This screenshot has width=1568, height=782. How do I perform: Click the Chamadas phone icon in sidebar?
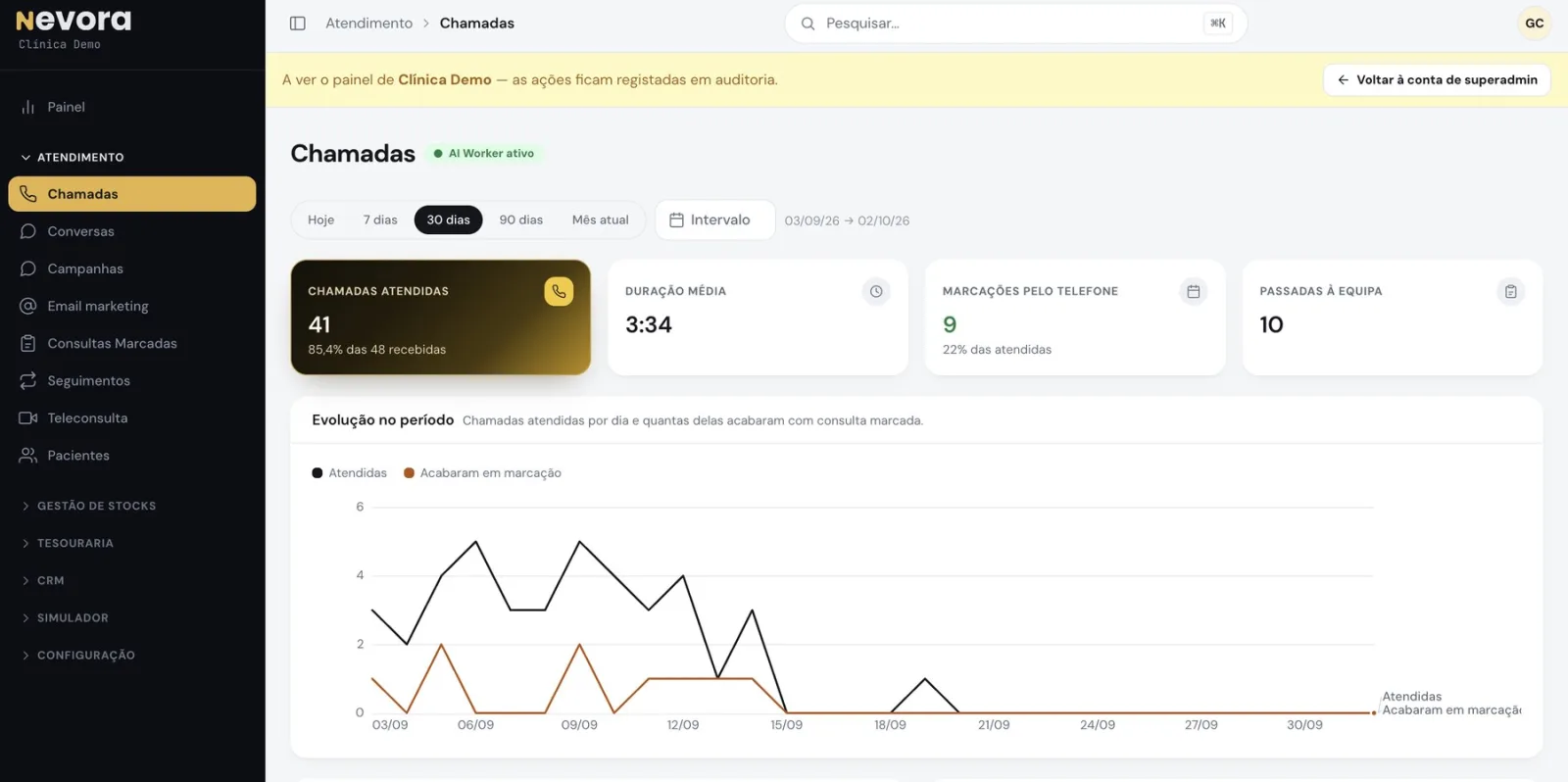pyautogui.click(x=28, y=194)
